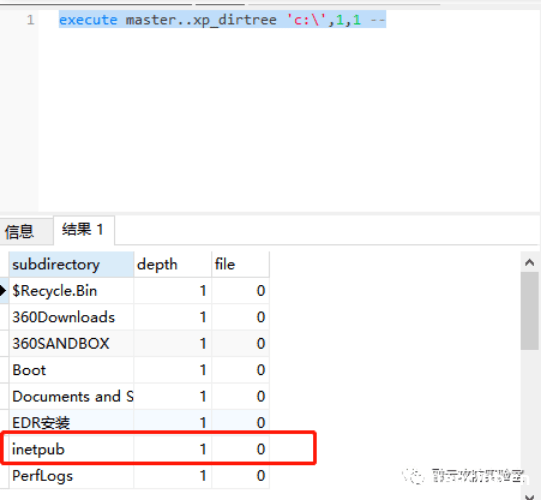Click the scroll down arrow of results
This screenshot has width=541, height=500.
(x=529, y=496)
